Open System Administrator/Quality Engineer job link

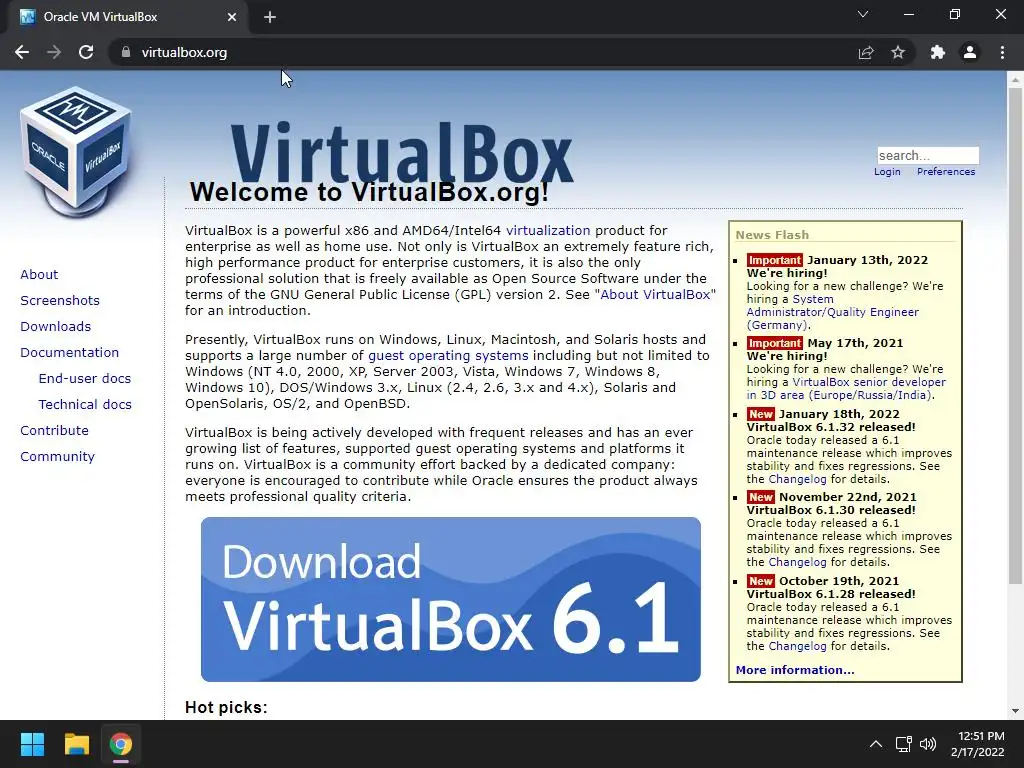(x=833, y=312)
